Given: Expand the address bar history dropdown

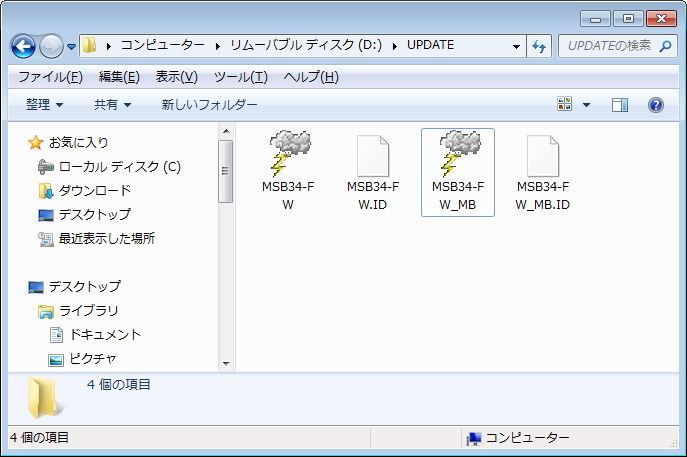Looking at the screenshot, I should pyautogui.click(x=516, y=46).
